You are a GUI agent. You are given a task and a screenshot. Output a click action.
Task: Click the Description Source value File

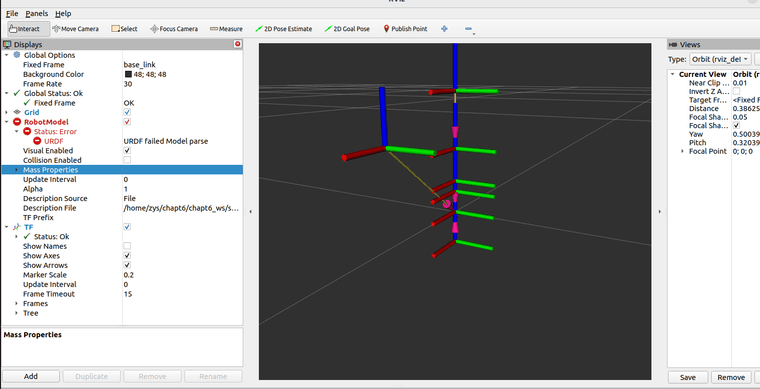[129, 199]
